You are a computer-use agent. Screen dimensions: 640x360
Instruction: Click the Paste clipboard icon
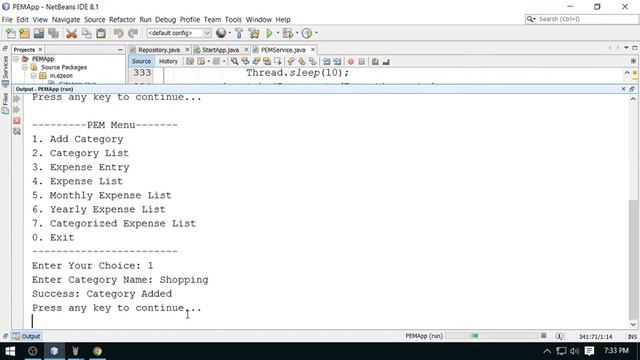tap(101, 33)
